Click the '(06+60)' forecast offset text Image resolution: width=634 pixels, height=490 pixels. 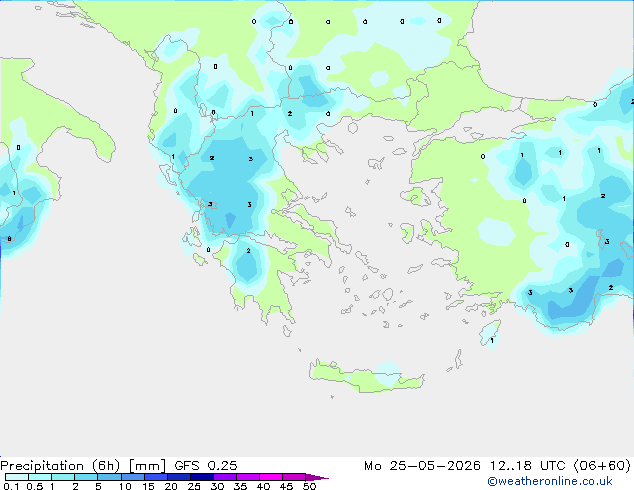click(x=602, y=466)
